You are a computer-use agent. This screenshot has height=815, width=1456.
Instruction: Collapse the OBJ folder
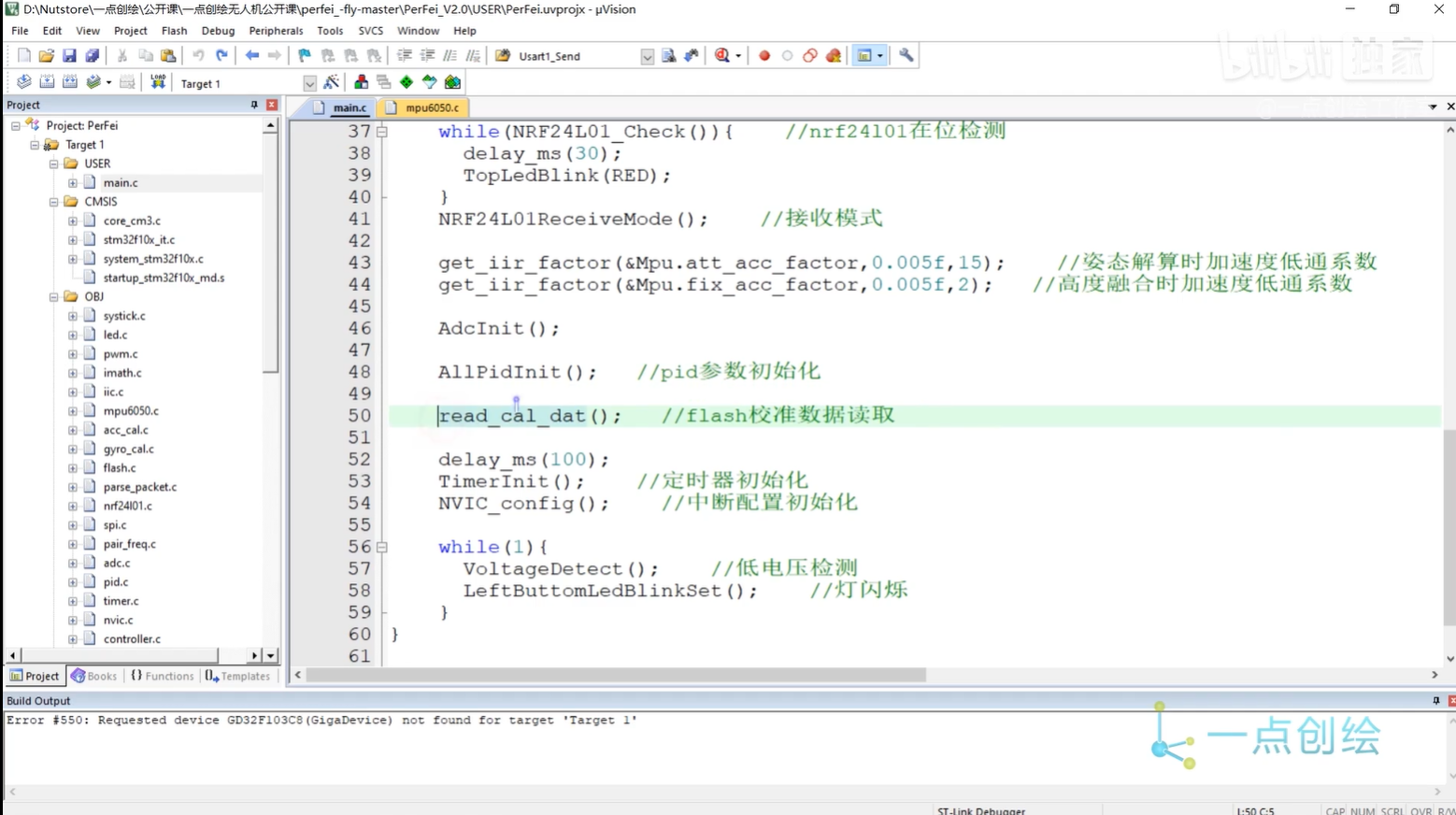pyautogui.click(x=54, y=296)
